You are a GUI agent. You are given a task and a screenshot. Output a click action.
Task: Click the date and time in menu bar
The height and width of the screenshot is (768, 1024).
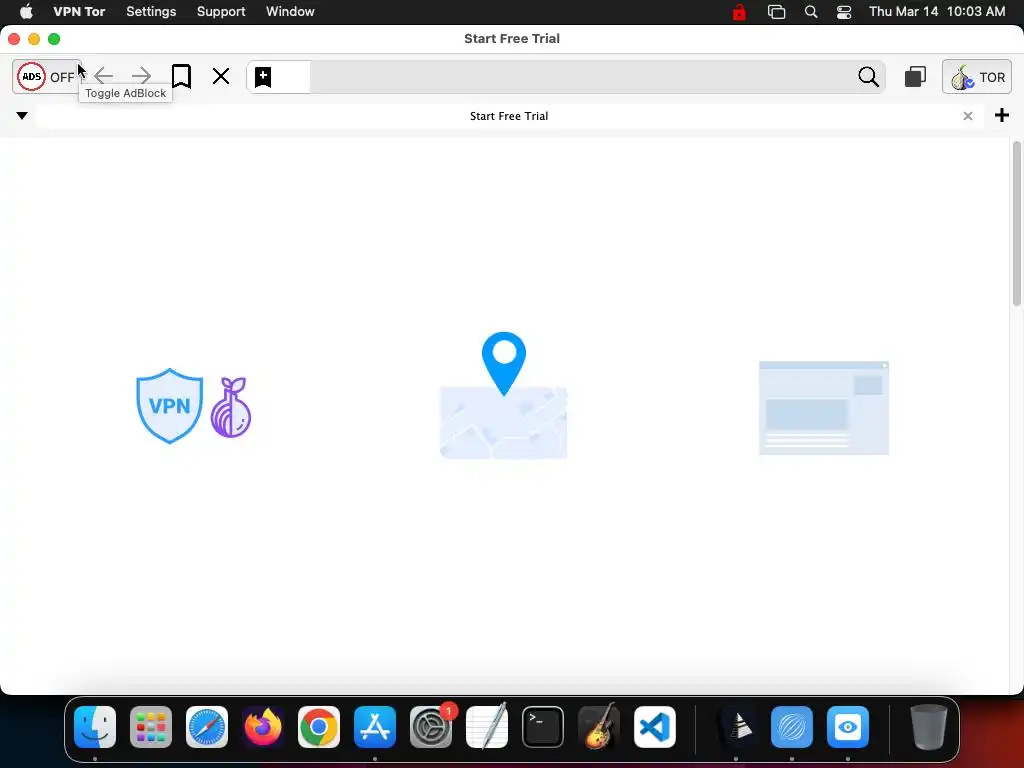coord(936,11)
